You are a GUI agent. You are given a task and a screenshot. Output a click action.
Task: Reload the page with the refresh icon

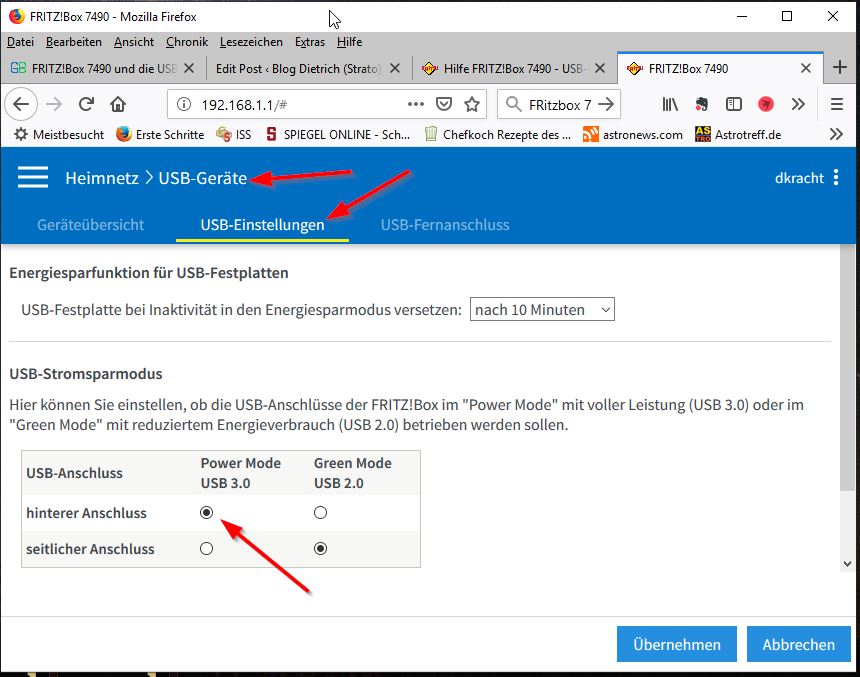[x=86, y=104]
